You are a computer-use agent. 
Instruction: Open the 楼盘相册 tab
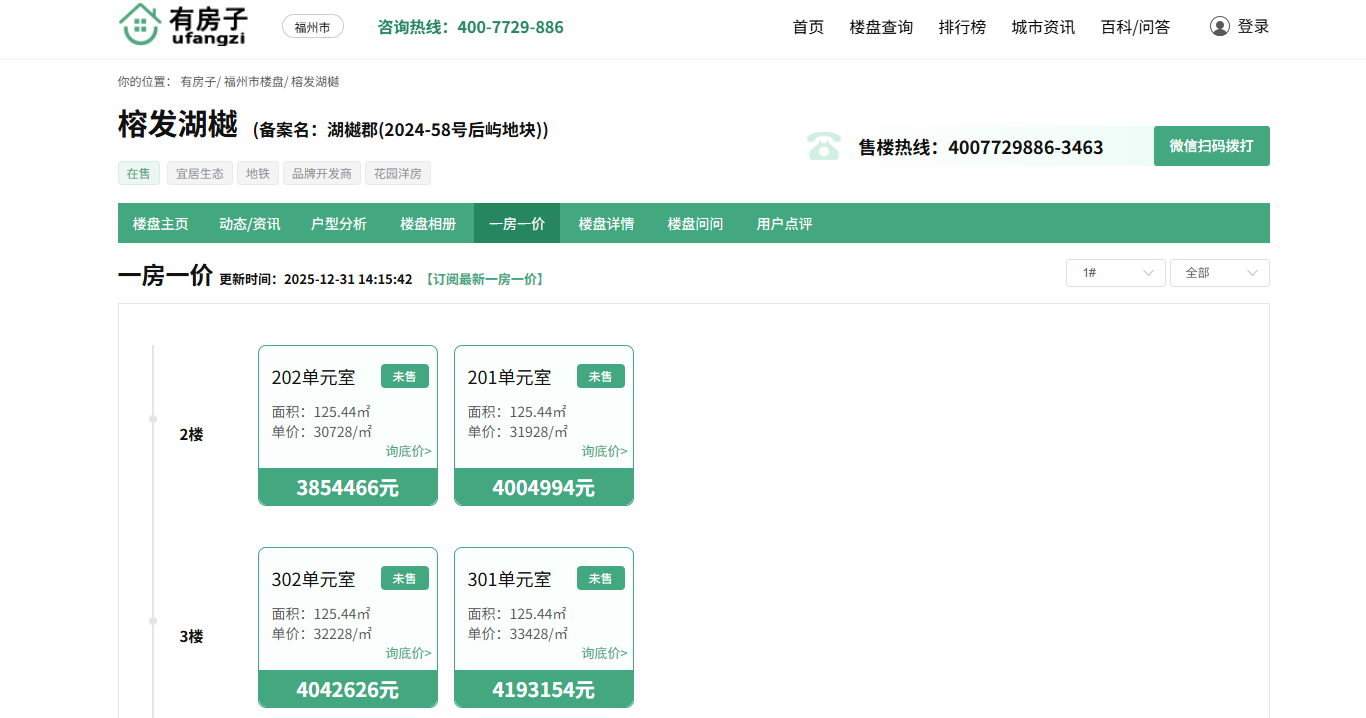pyautogui.click(x=428, y=224)
